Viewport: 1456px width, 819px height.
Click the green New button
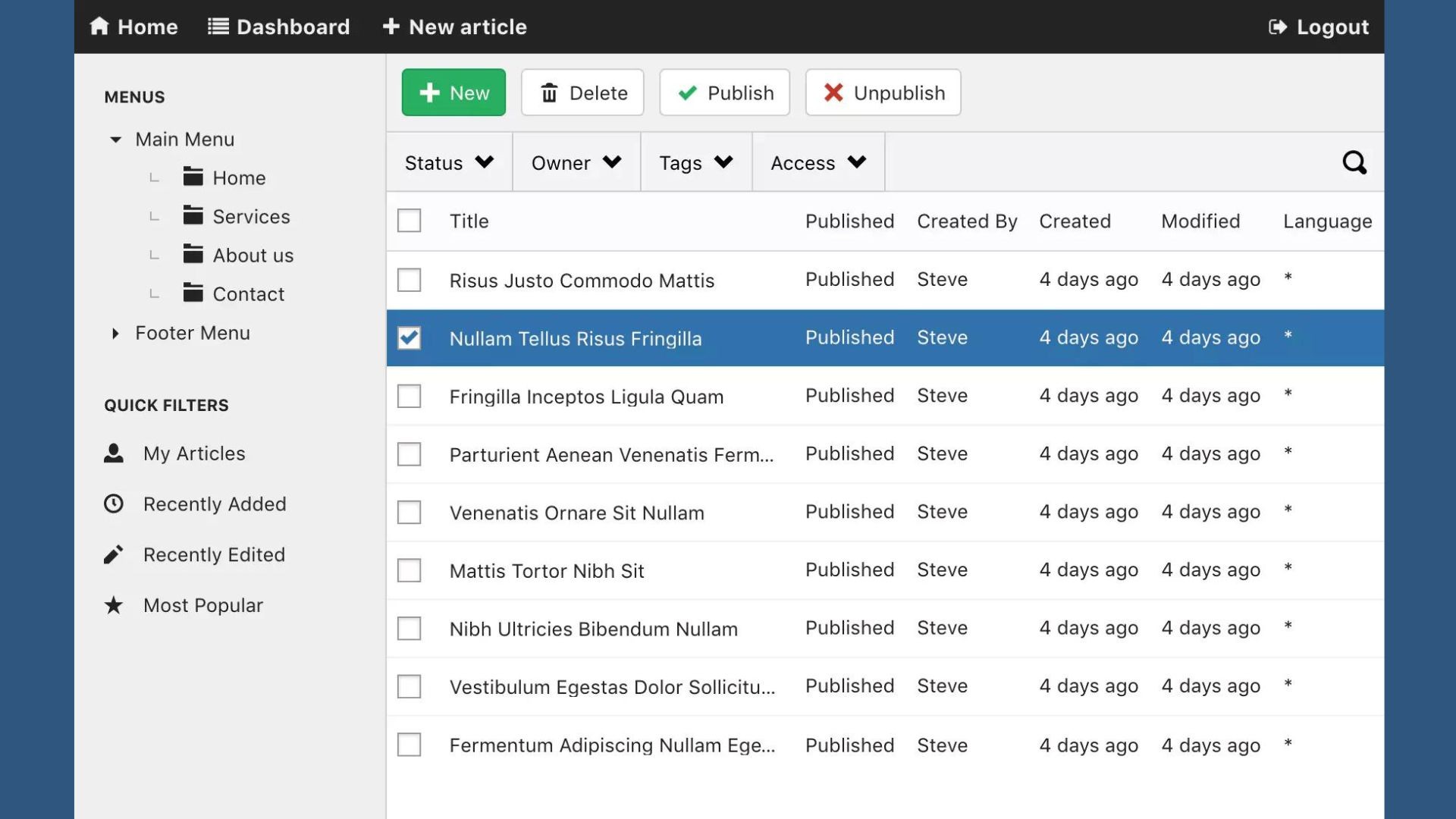point(453,93)
